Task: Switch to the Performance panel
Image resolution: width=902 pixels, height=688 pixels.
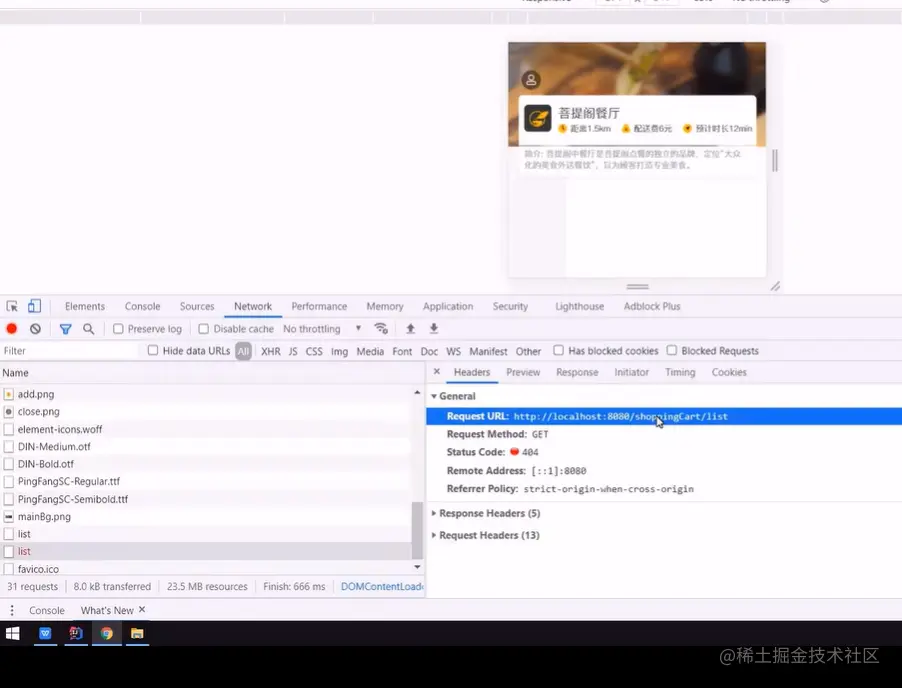Action: point(319,307)
